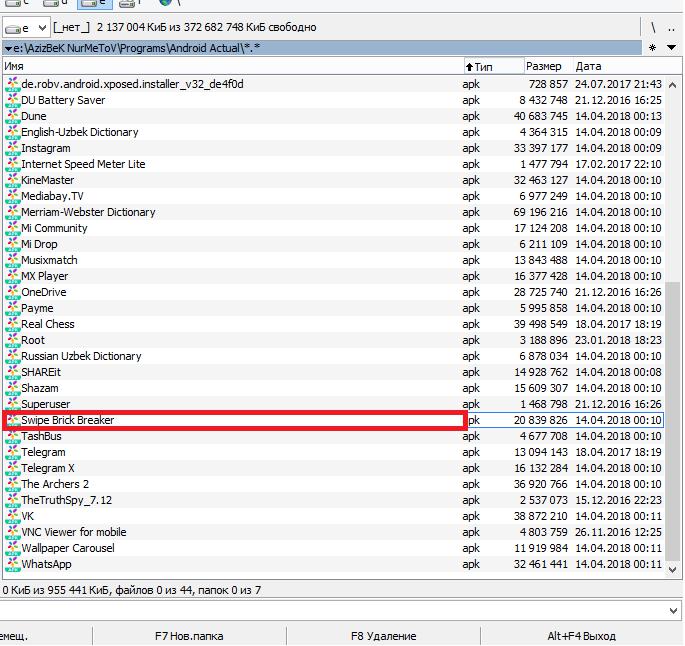The width and height of the screenshot is (685, 646).
Task: Select the Swipe Brick Breaker file
Action: pyautogui.click(x=67, y=420)
